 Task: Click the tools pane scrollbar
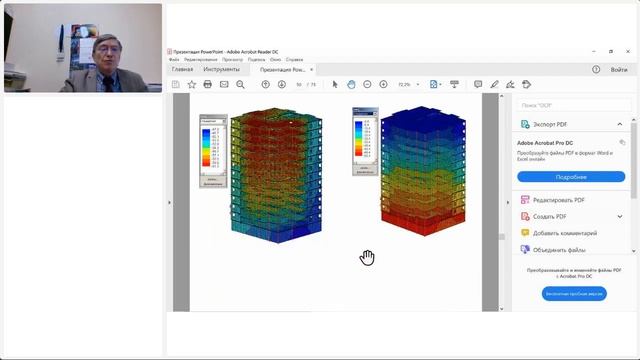634,161
